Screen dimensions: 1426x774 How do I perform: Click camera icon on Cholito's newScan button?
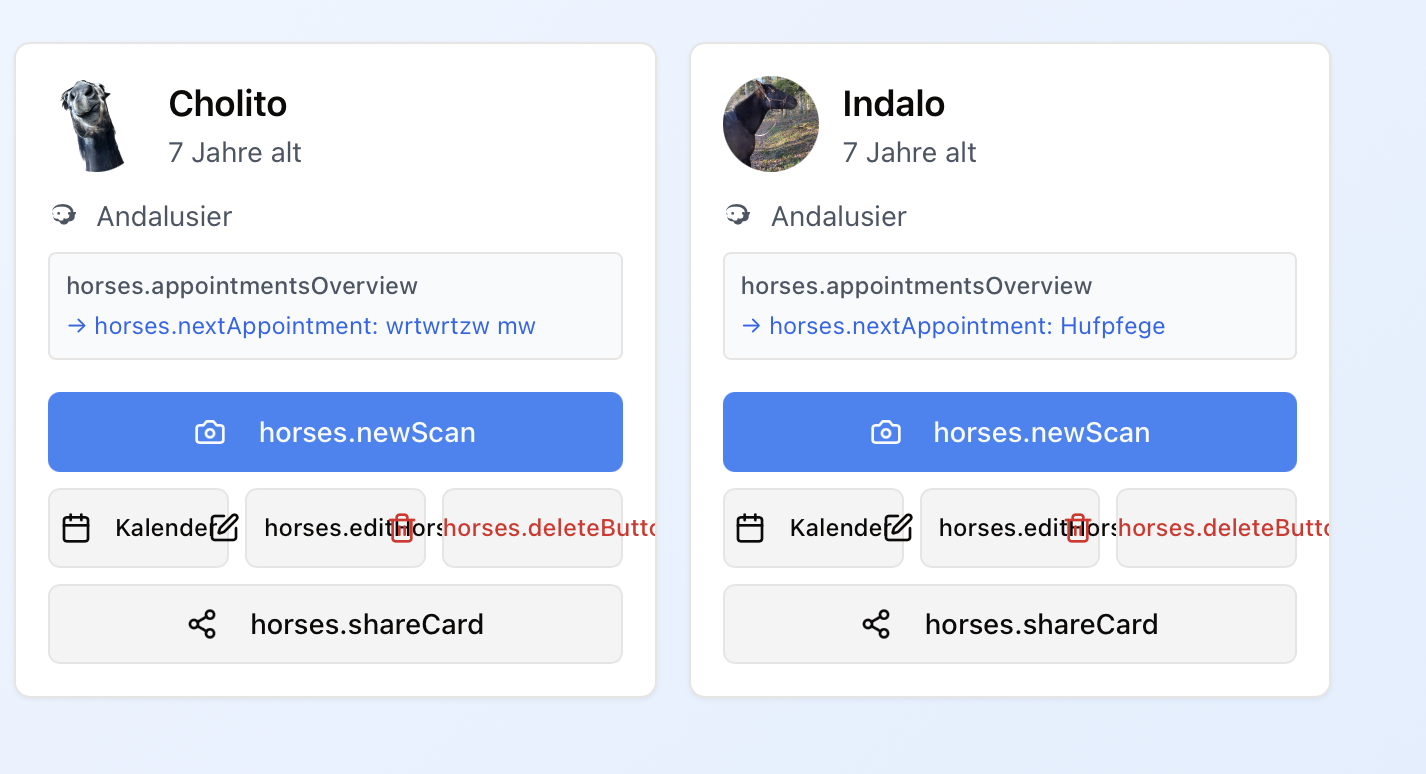[210, 432]
